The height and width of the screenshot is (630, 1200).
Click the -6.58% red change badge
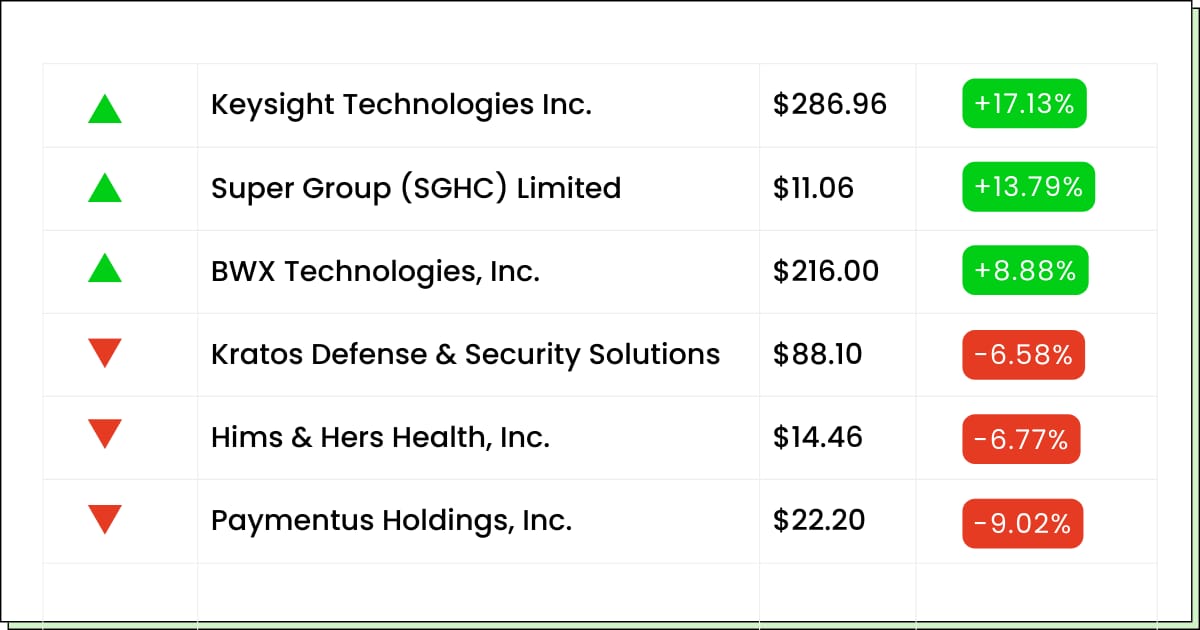[x=1023, y=355]
